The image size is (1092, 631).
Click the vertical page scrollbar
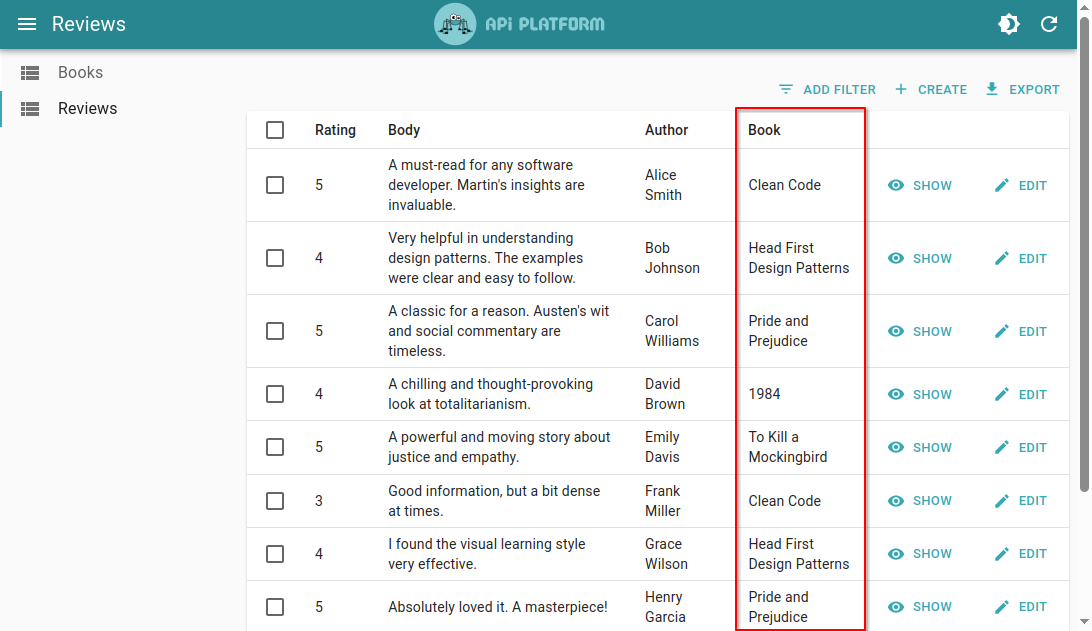pos(1084,254)
